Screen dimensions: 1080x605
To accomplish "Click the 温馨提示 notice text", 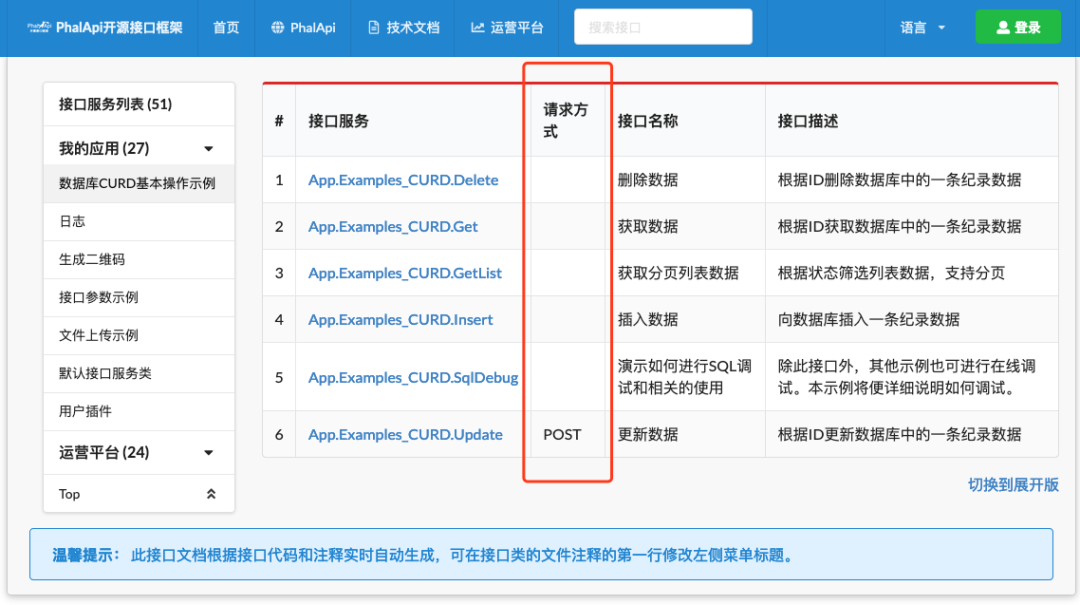I will coord(423,555).
